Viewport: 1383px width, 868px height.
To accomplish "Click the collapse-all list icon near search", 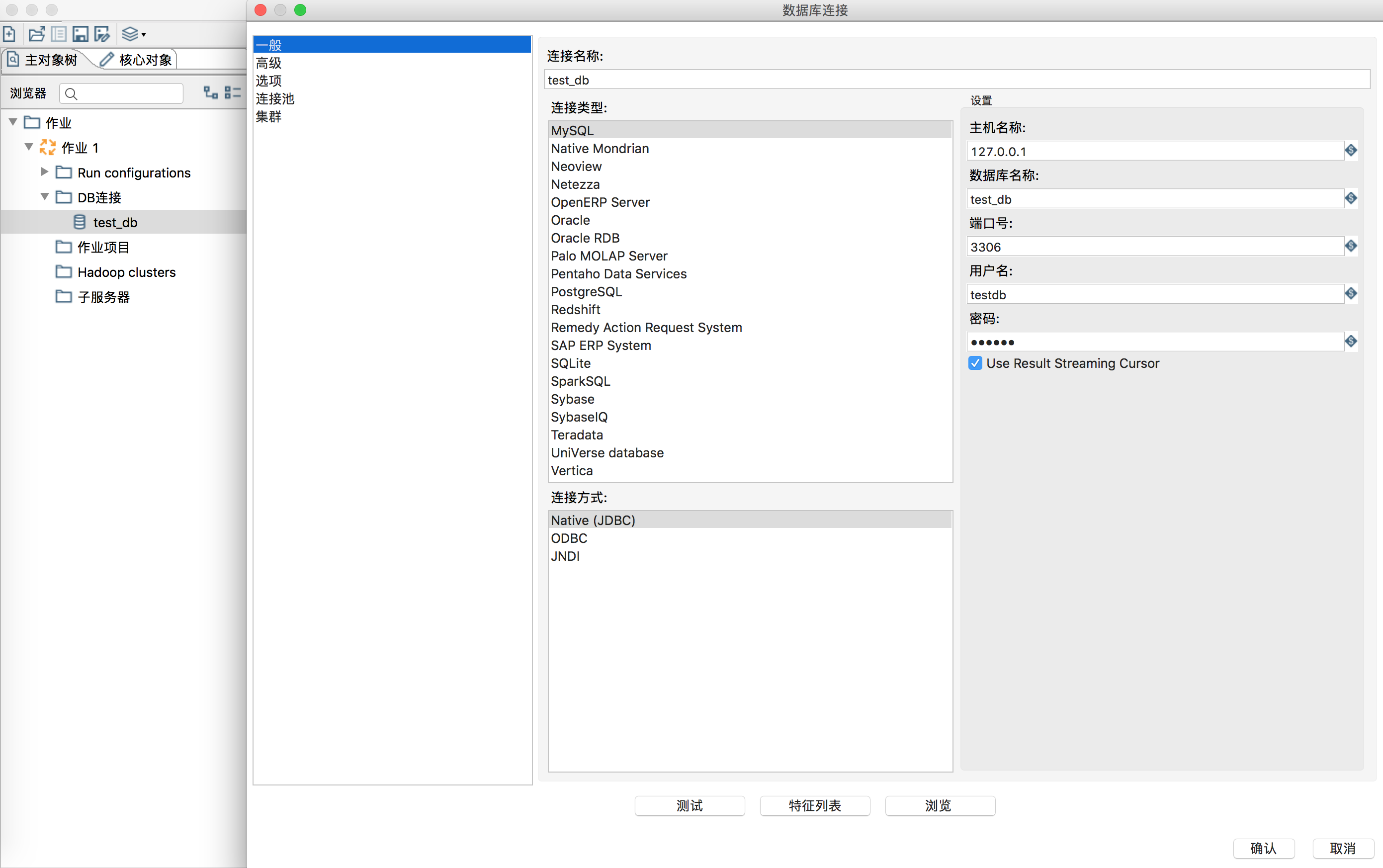I will pyautogui.click(x=233, y=92).
